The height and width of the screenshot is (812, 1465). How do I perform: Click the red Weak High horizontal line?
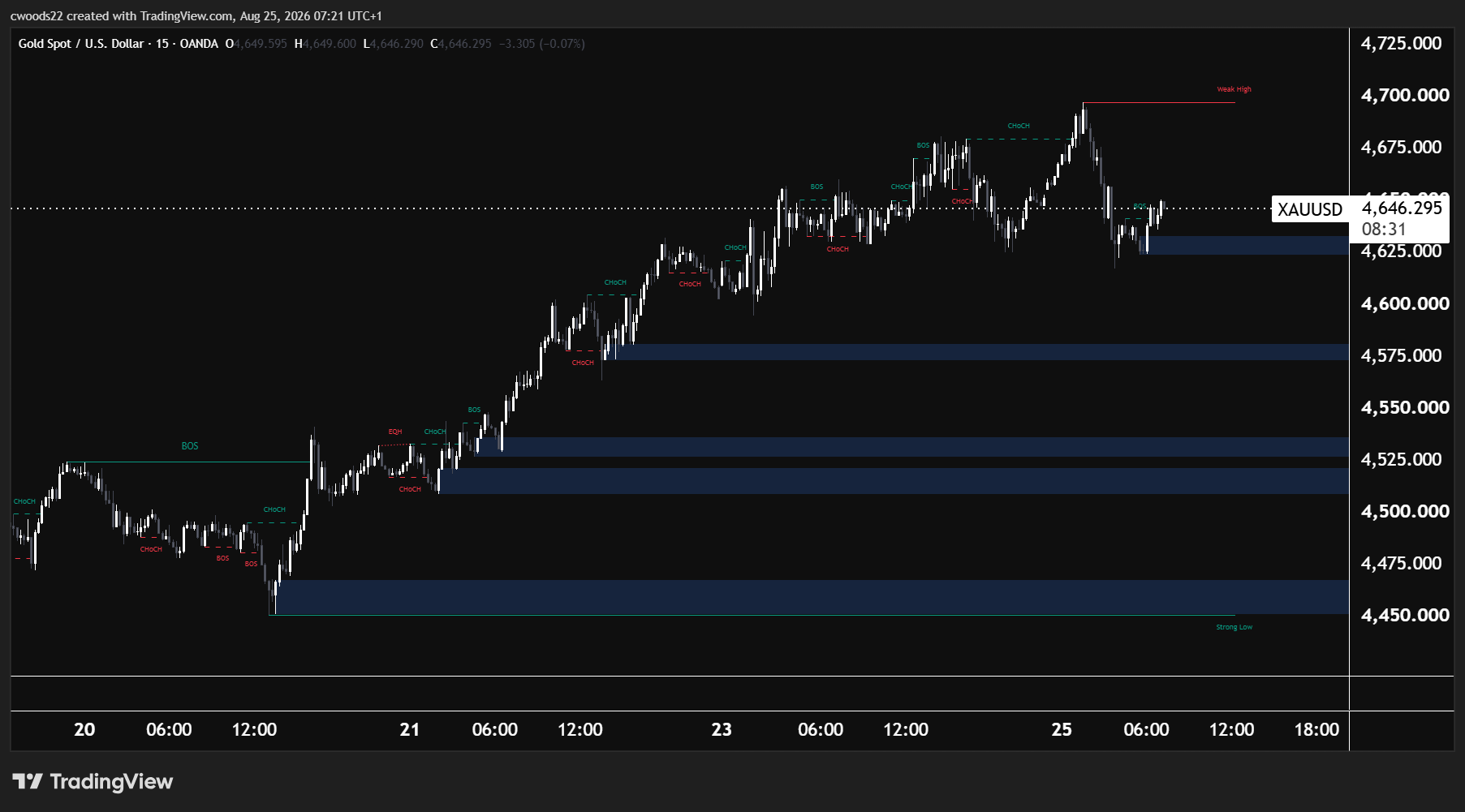1159,103
